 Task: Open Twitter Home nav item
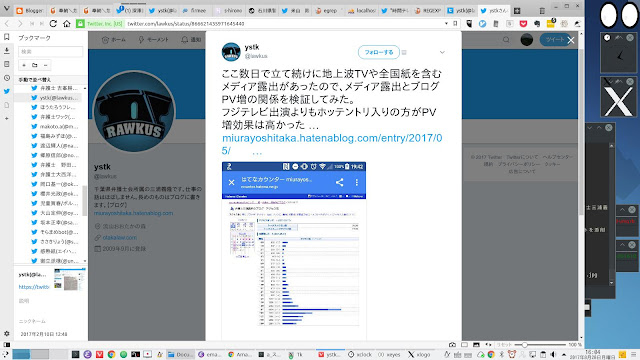113,40
